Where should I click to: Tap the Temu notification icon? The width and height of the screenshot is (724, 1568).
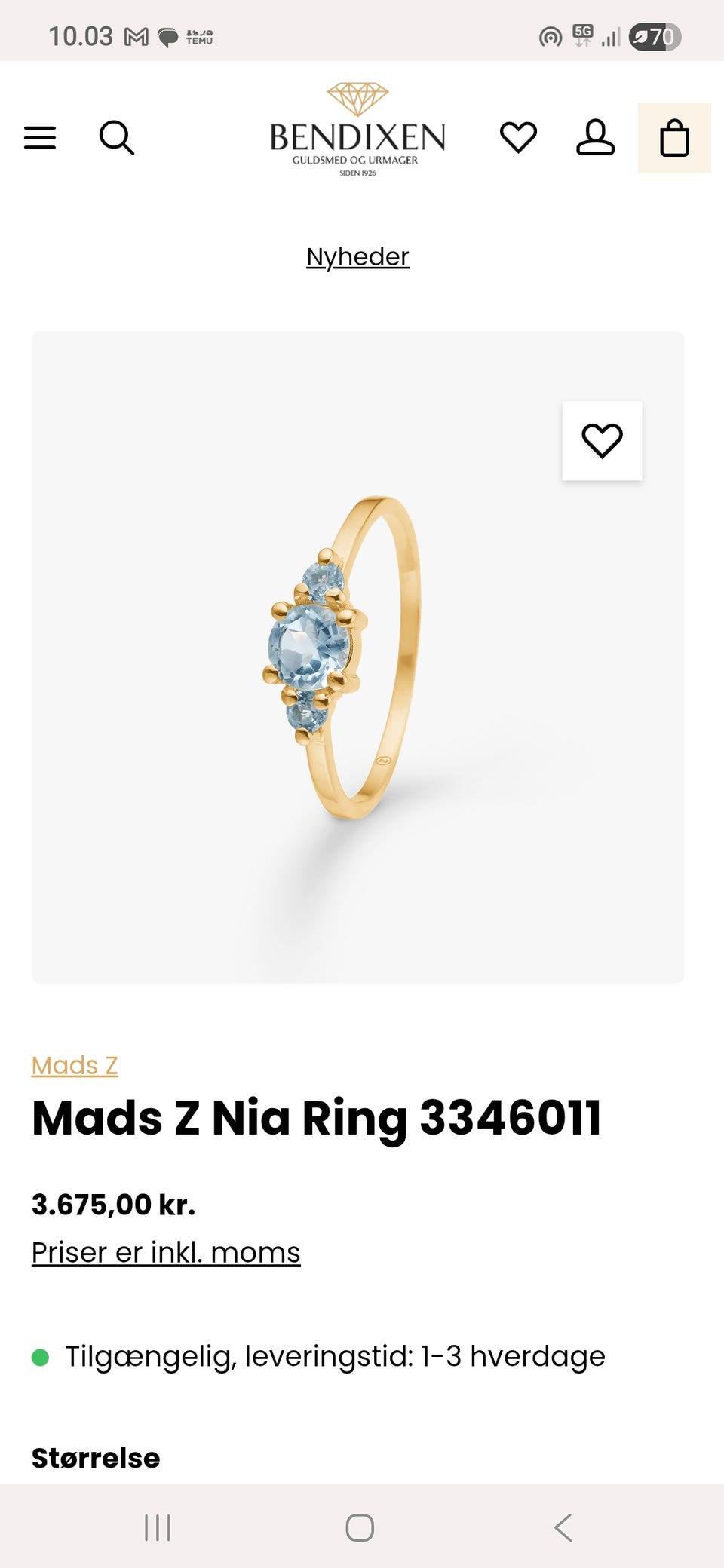[x=199, y=37]
